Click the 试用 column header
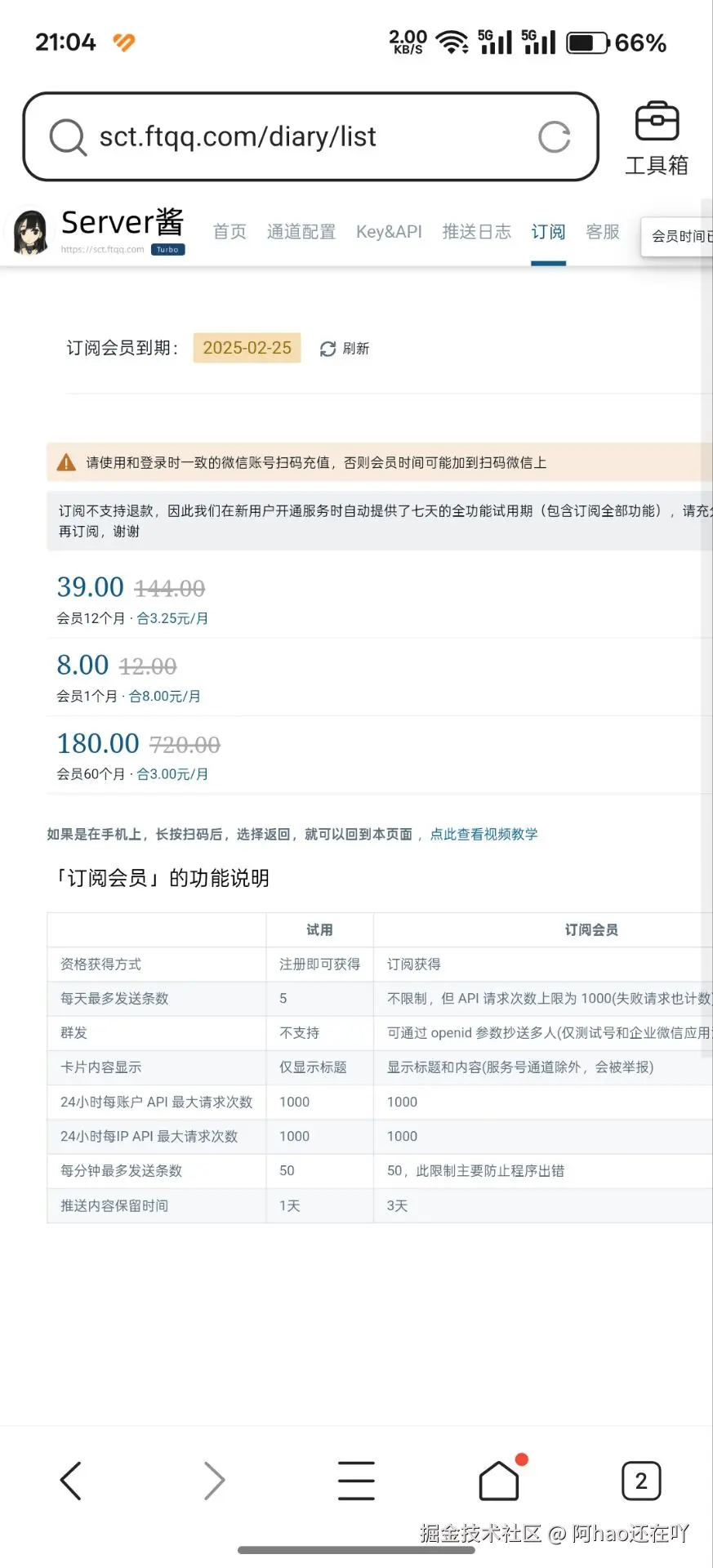This screenshot has height=1568, width=713. [x=319, y=929]
